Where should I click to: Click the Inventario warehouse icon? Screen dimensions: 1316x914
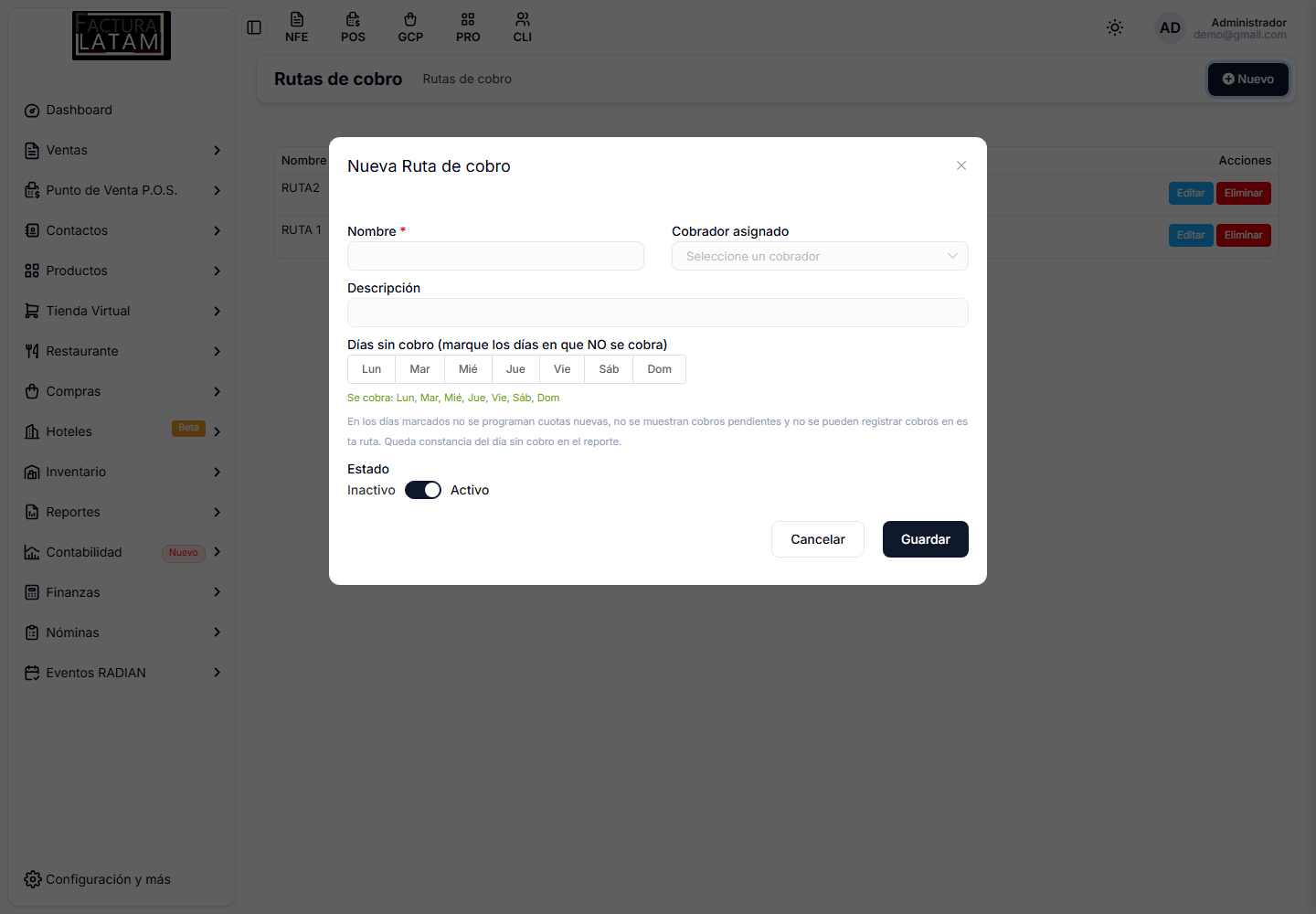(32, 472)
